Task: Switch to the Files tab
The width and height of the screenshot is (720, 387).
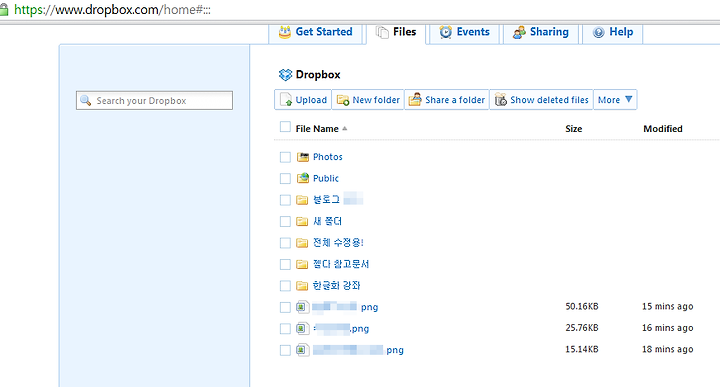Action: (x=397, y=33)
